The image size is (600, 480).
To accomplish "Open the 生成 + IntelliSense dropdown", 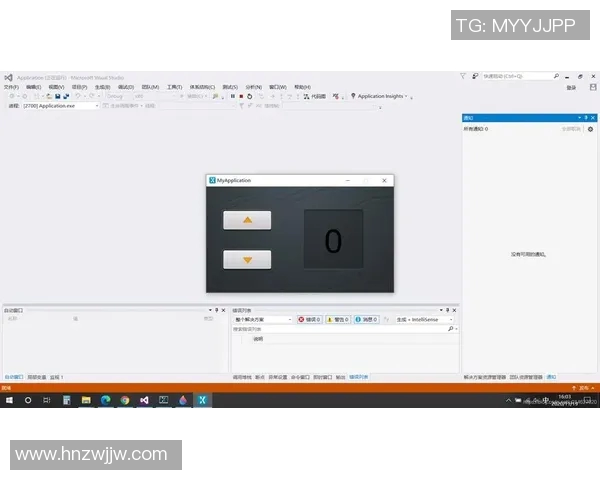I will click(x=424, y=319).
